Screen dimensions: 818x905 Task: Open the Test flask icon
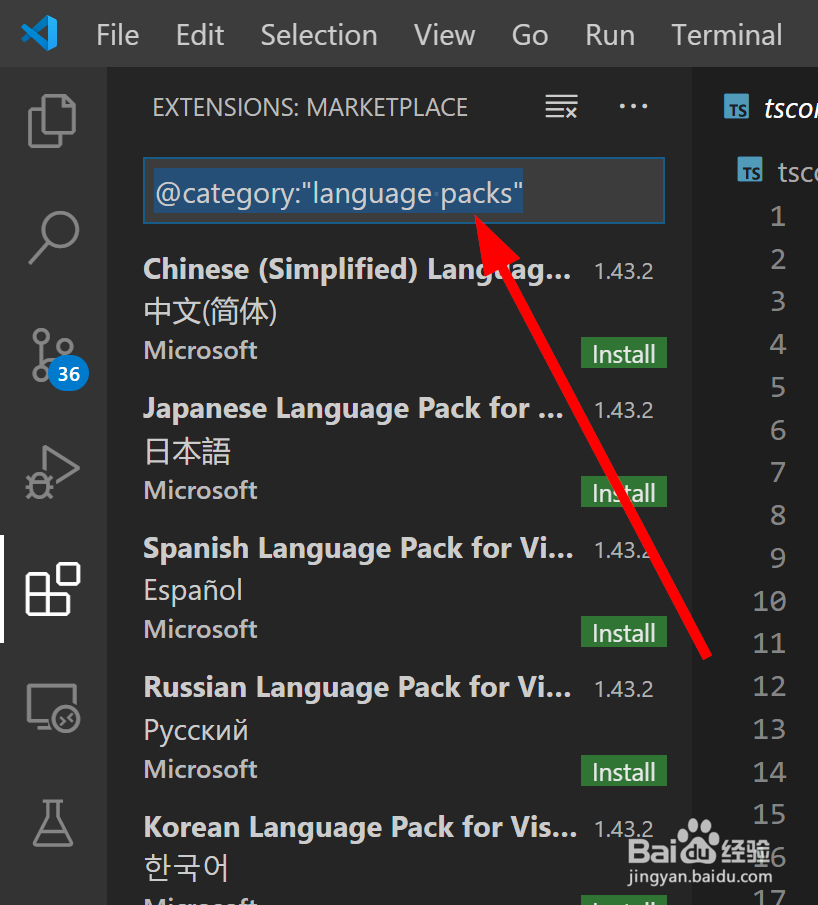(53, 823)
